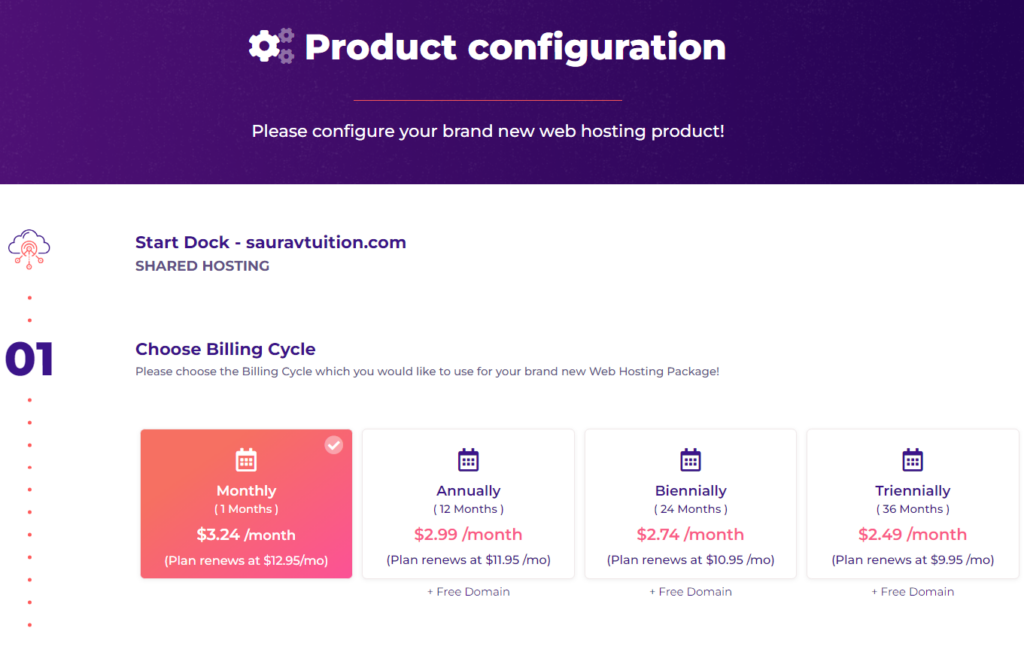1024x646 pixels.
Task: Click the checkmark badge on the Monthly plan
Action: [x=333, y=445]
